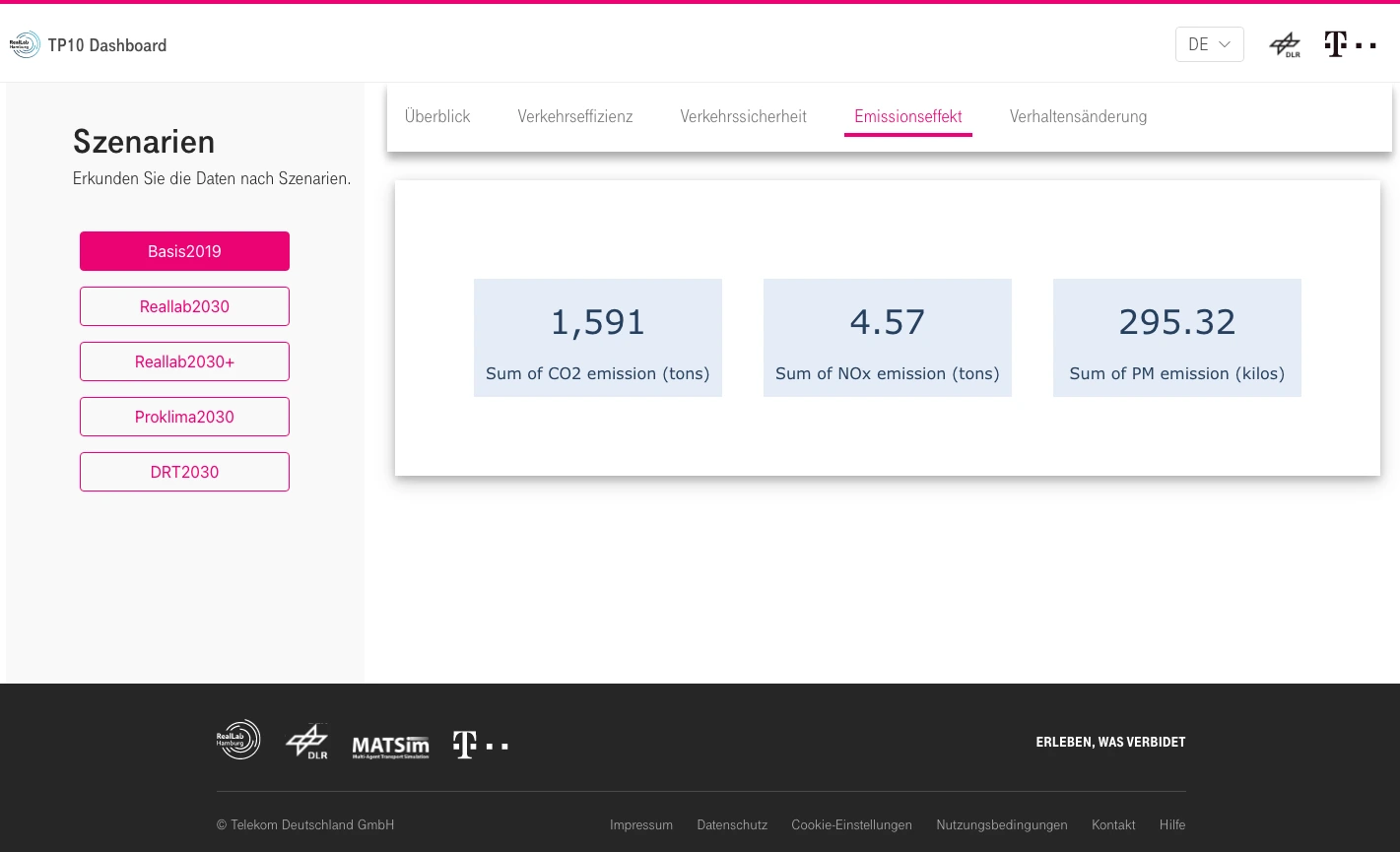Viewport: 1400px width, 852px height.
Task: Click the Telekom T logo in header
Action: pos(1350,44)
